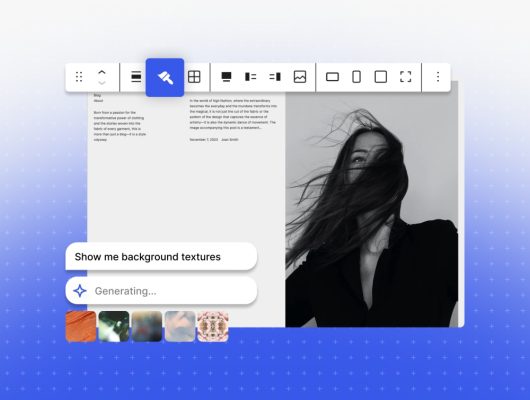Toggle the fullscreen corners icon
The height and width of the screenshot is (400, 530).
405,77
